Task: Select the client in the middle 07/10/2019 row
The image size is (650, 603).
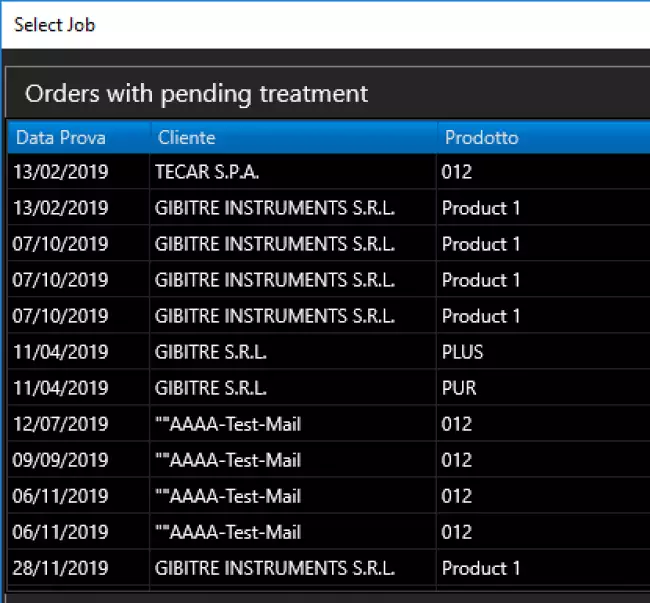Action: click(275, 280)
